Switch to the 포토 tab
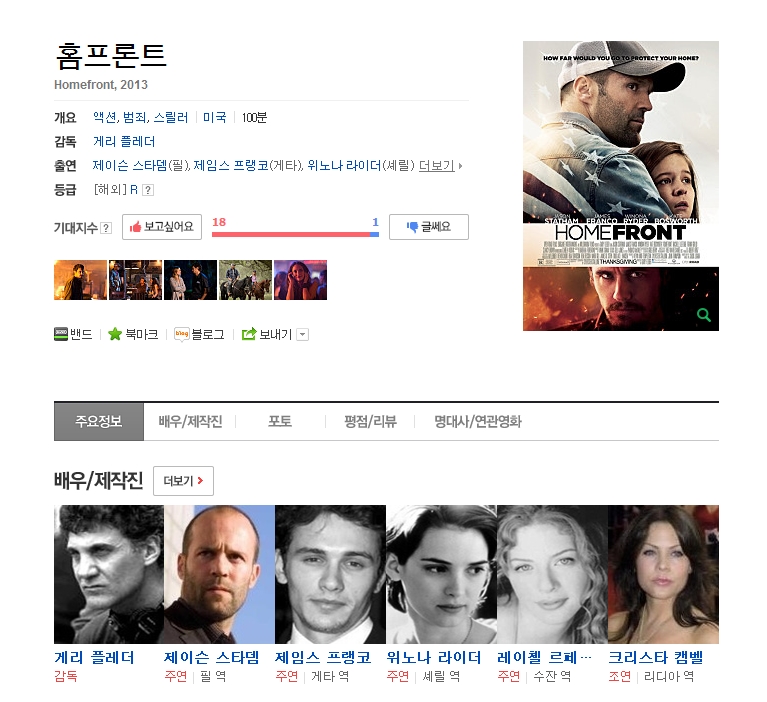767x702 pixels. 280,421
